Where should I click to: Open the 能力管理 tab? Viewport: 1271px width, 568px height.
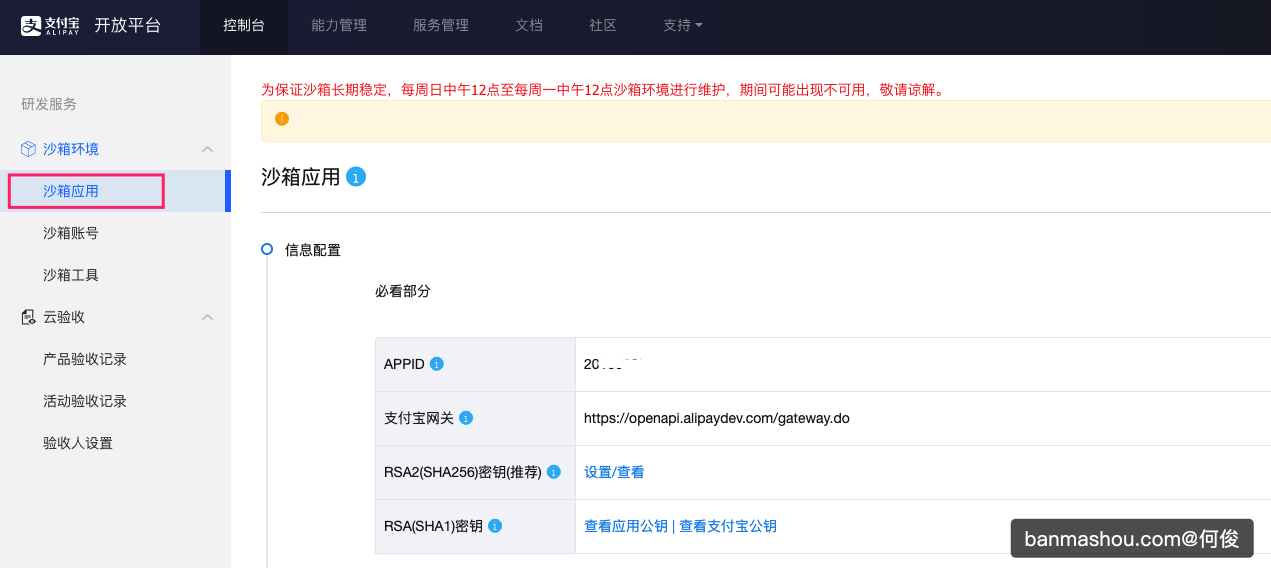pyautogui.click(x=339, y=26)
